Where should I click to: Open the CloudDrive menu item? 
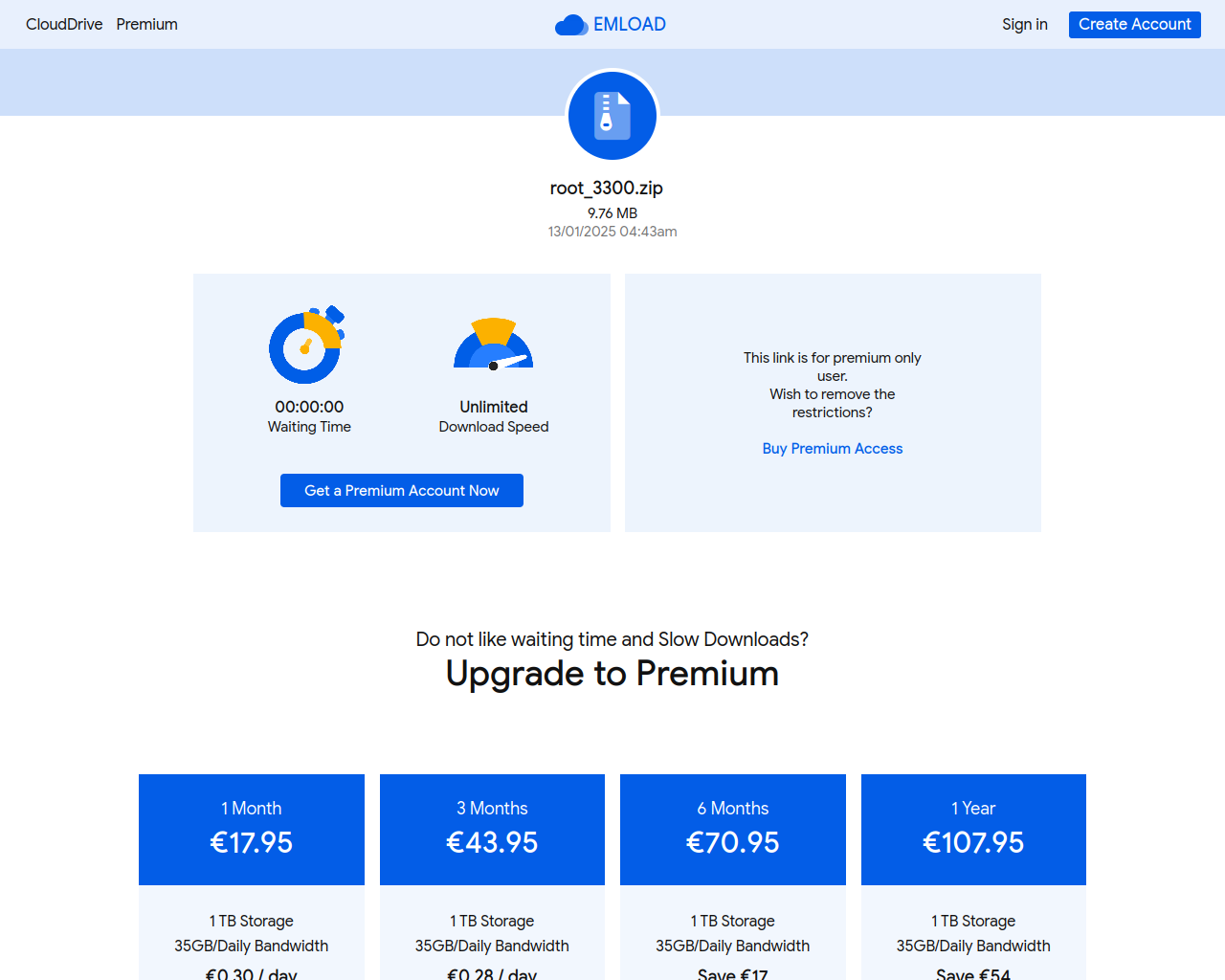[x=64, y=24]
